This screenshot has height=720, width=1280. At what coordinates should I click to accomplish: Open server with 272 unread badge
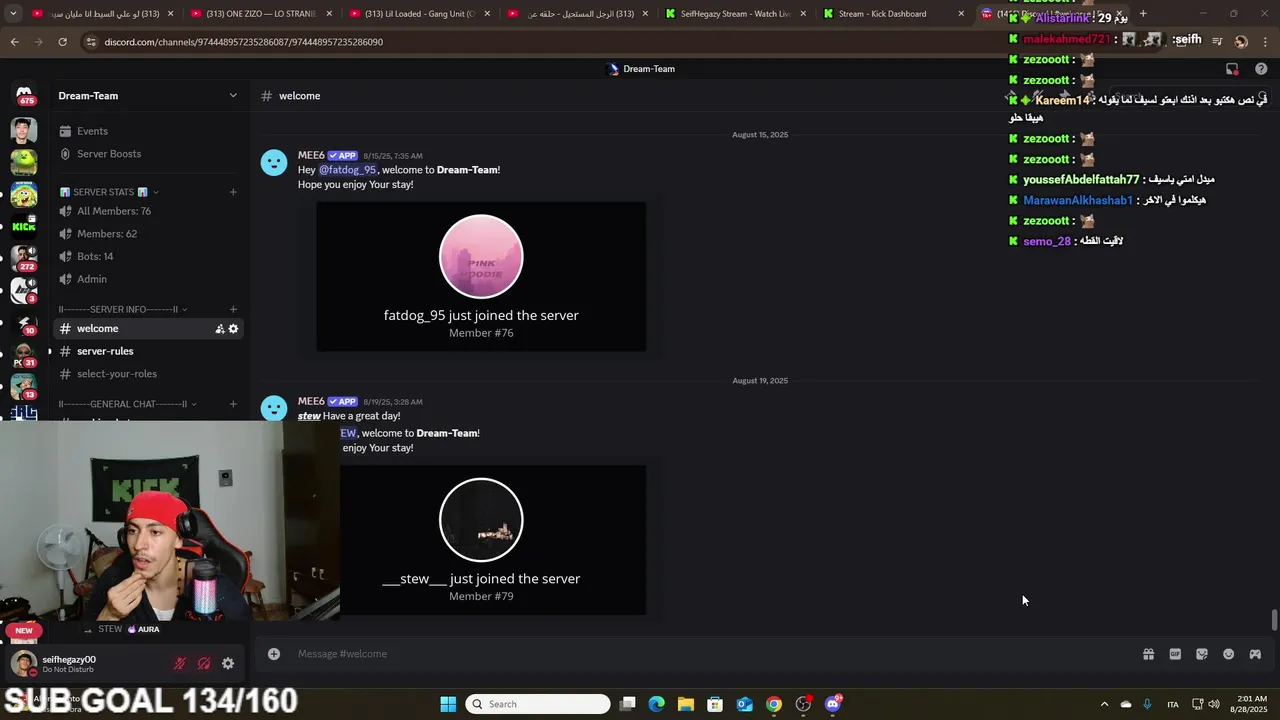pyautogui.click(x=24, y=258)
